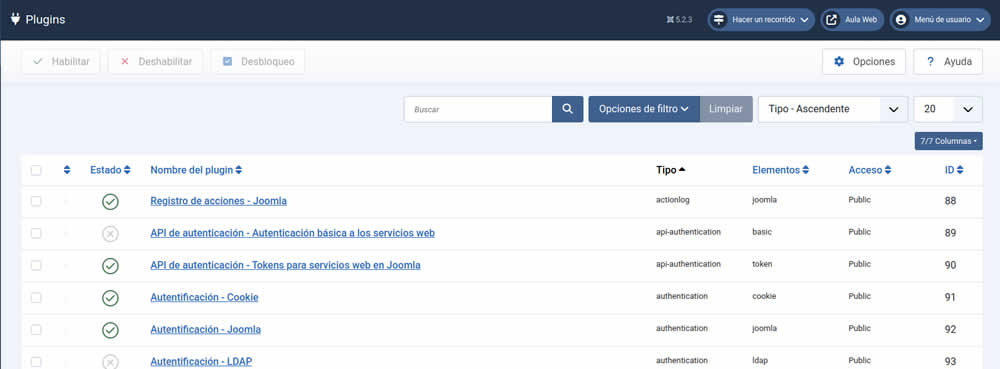Image resolution: width=1000 pixels, height=369 pixels.
Task: Open the 20 items-per-page dropdown
Action: (948, 109)
